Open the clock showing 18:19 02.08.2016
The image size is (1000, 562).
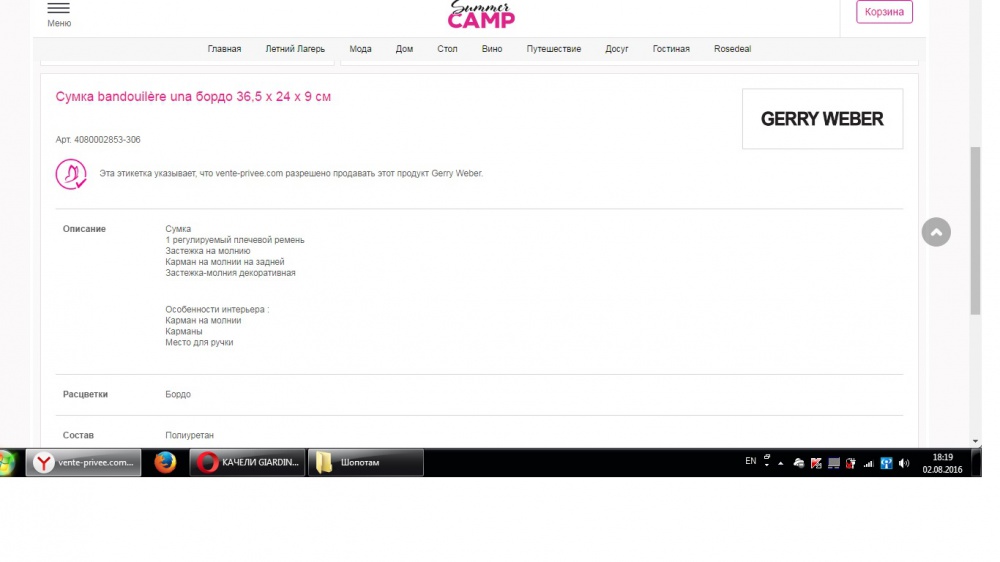click(x=942, y=463)
